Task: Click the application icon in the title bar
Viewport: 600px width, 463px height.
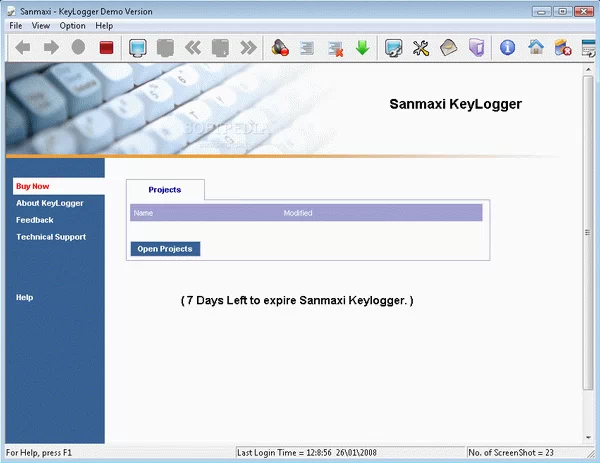Action: click(11, 11)
